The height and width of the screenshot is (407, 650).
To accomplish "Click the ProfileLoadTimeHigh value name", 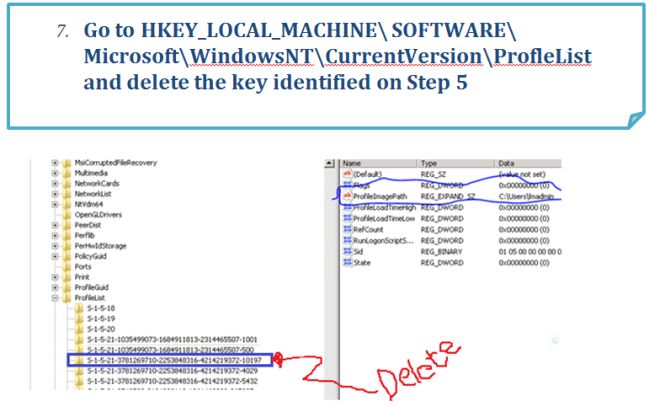I will 384,207.
